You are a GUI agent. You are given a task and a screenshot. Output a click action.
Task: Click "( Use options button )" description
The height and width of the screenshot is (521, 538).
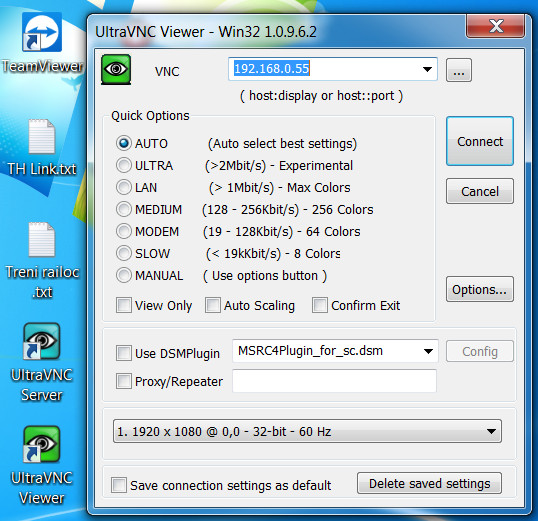265,276
